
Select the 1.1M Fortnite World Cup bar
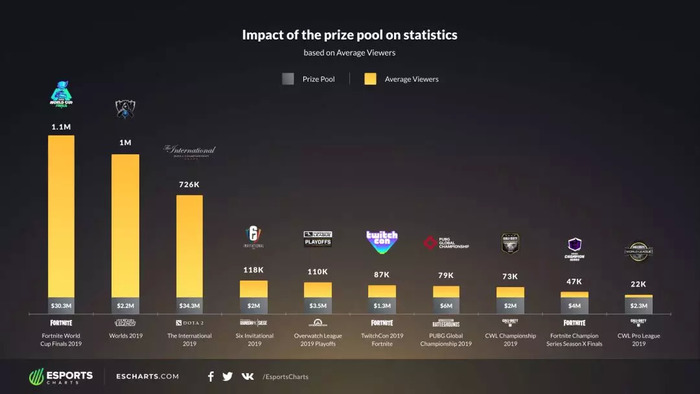61,217
